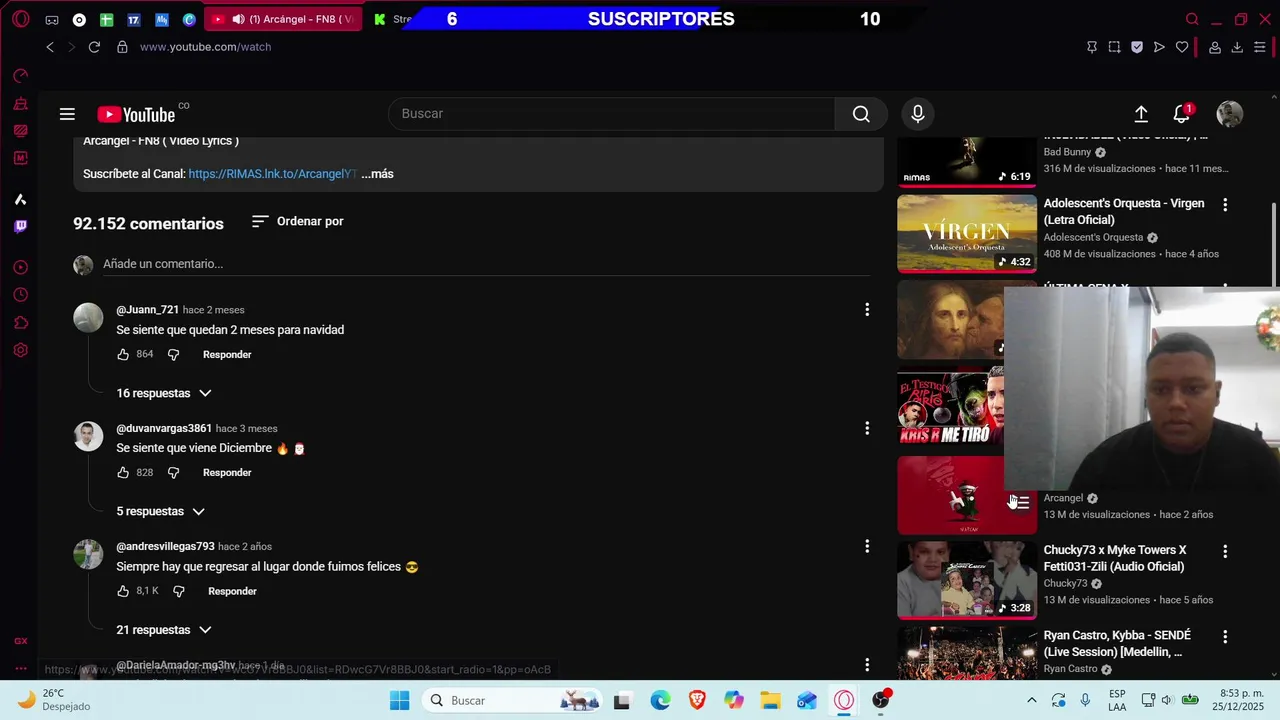Open GX Corner controller icon in tab bar

pos(52,19)
